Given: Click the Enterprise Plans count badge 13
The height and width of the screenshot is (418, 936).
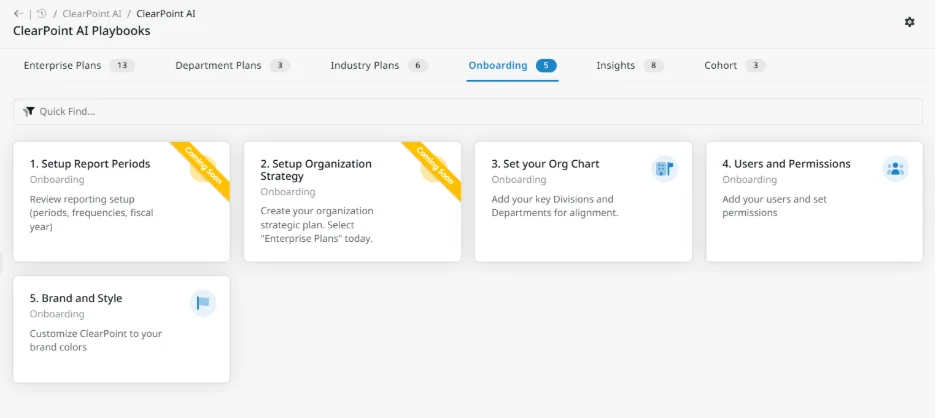Looking at the screenshot, I should 122,66.
